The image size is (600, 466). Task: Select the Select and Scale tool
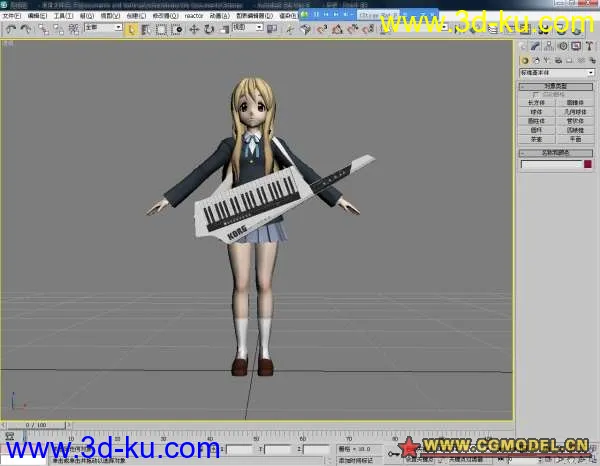(224, 29)
